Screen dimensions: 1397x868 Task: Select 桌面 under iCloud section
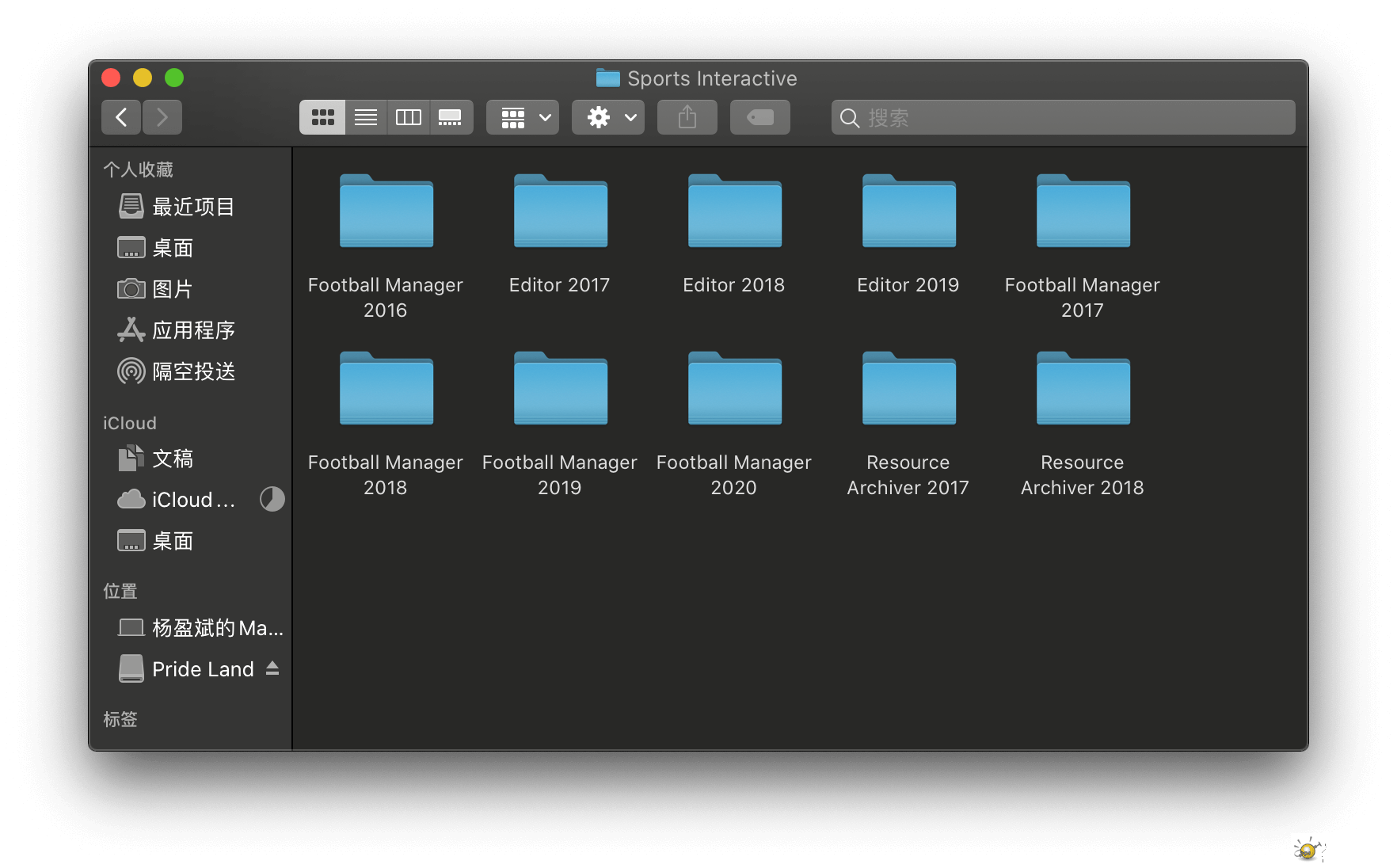pos(190,541)
